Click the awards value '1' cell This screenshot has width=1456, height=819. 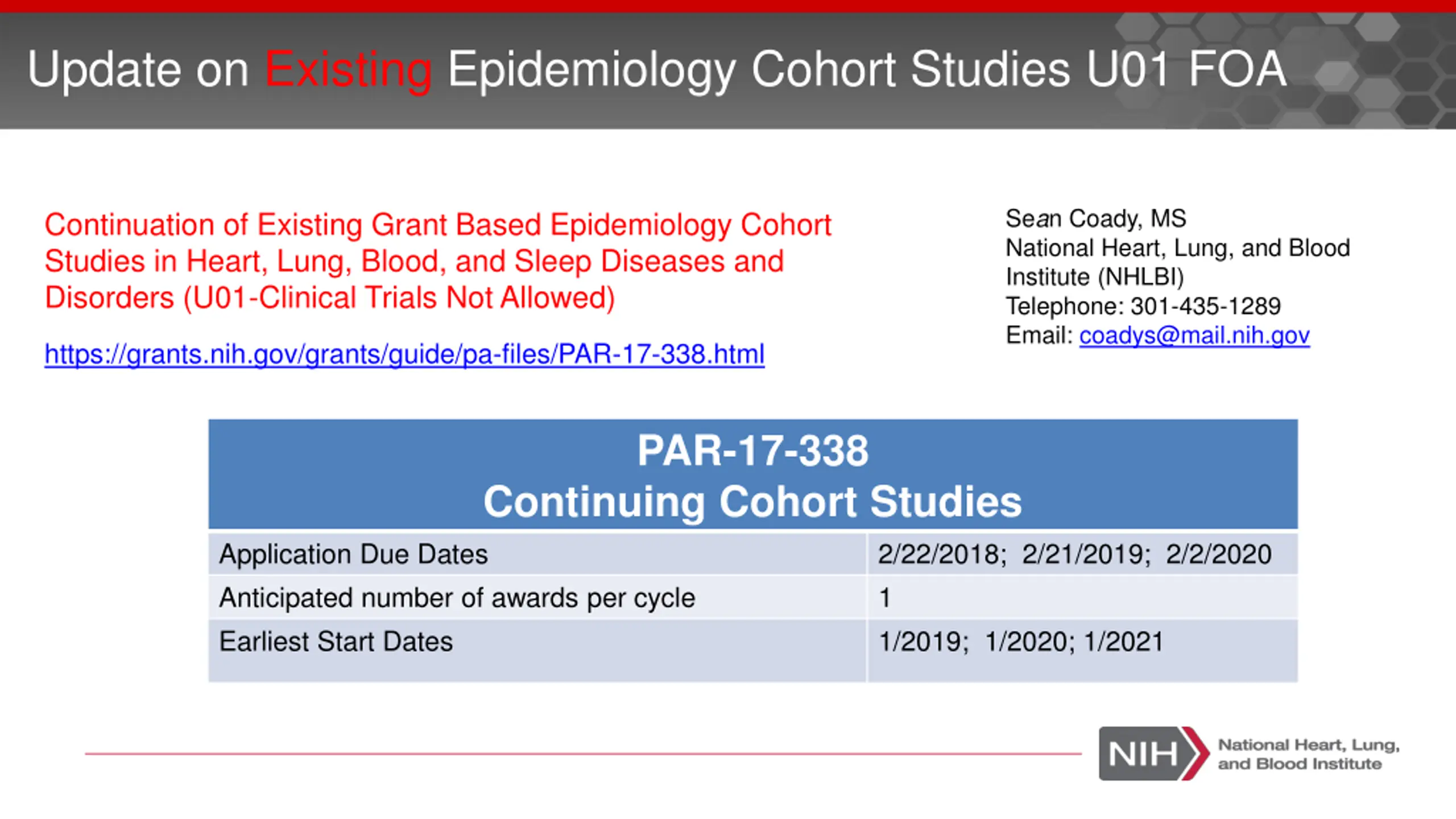pos(1083,598)
